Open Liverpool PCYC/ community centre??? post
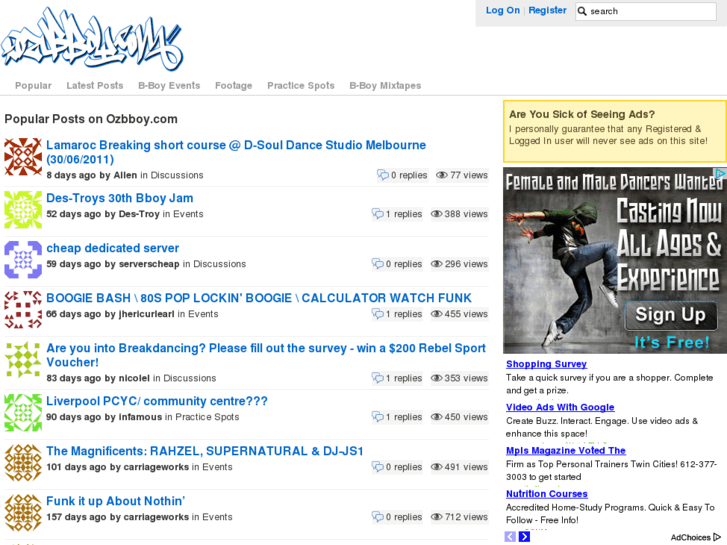Viewport: 727px width, 545px height. [x=157, y=401]
